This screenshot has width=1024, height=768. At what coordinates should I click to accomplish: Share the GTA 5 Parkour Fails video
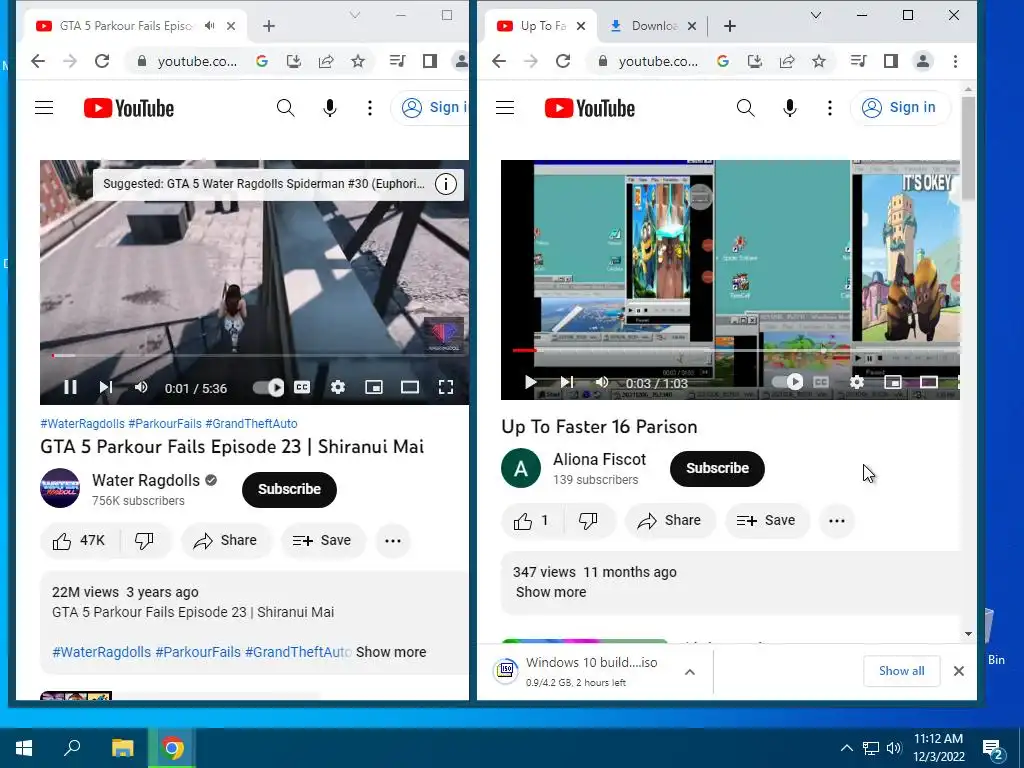pos(225,541)
